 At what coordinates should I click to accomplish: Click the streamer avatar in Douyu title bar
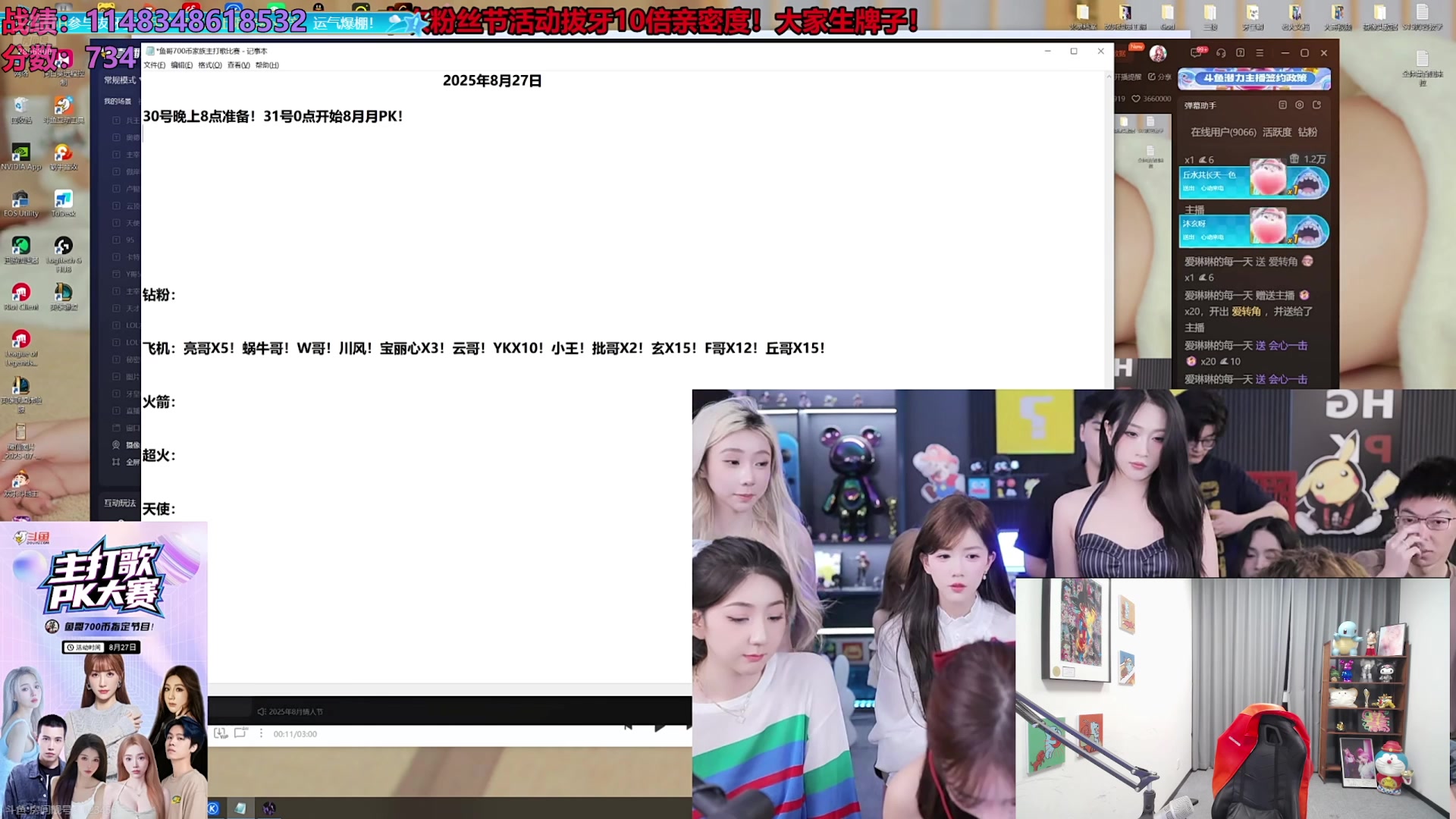1158,53
